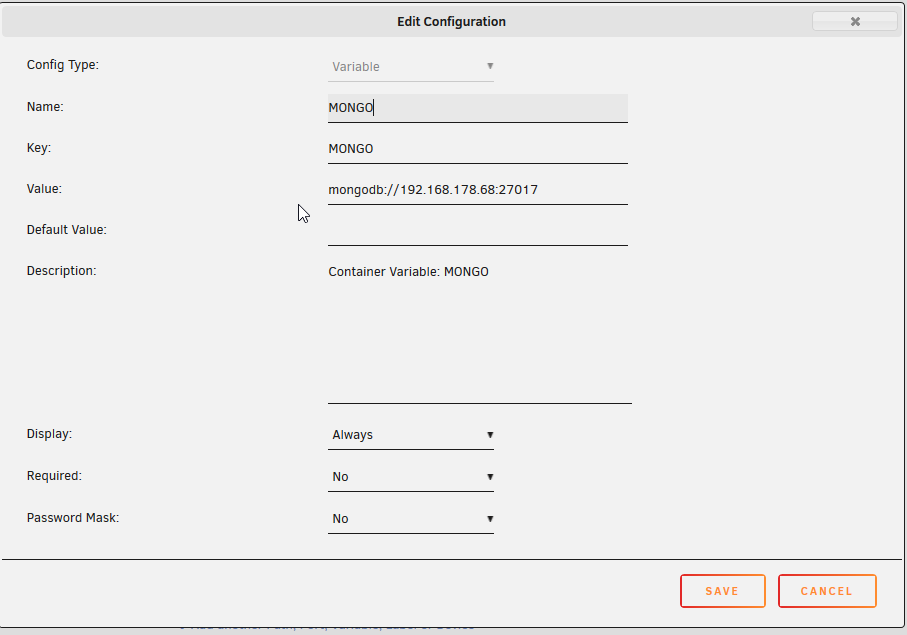Viewport: 907px width, 635px height.
Task: Open the Required dropdown
Action: 411,477
